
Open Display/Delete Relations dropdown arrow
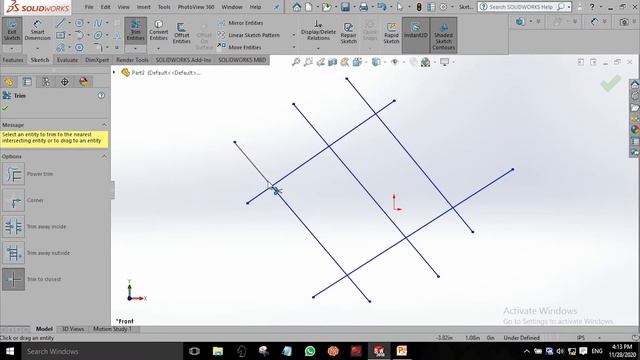click(x=318, y=49)
